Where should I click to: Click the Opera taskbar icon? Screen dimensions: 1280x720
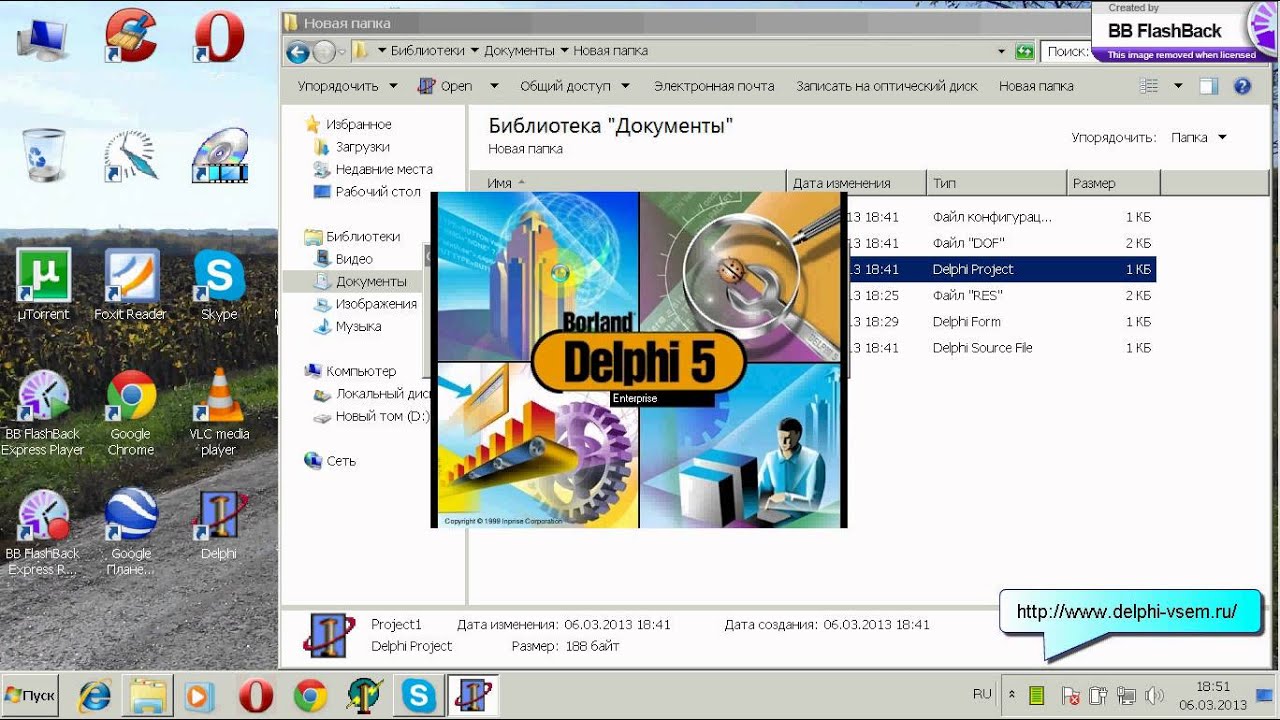click(x=255, y=695)
